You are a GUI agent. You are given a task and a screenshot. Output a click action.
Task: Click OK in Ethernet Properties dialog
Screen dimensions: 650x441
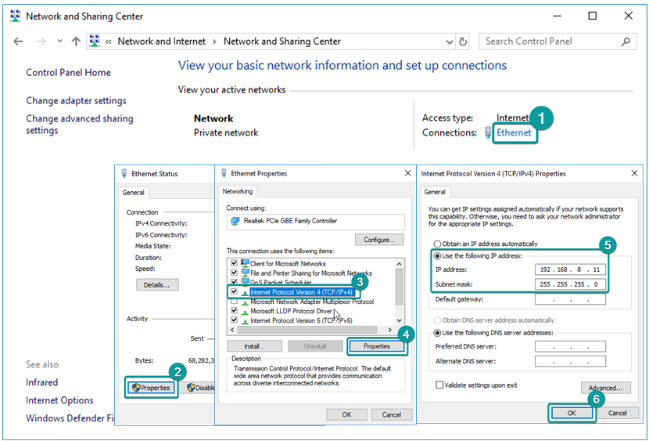pyautogui.click(x=347, y=414)
